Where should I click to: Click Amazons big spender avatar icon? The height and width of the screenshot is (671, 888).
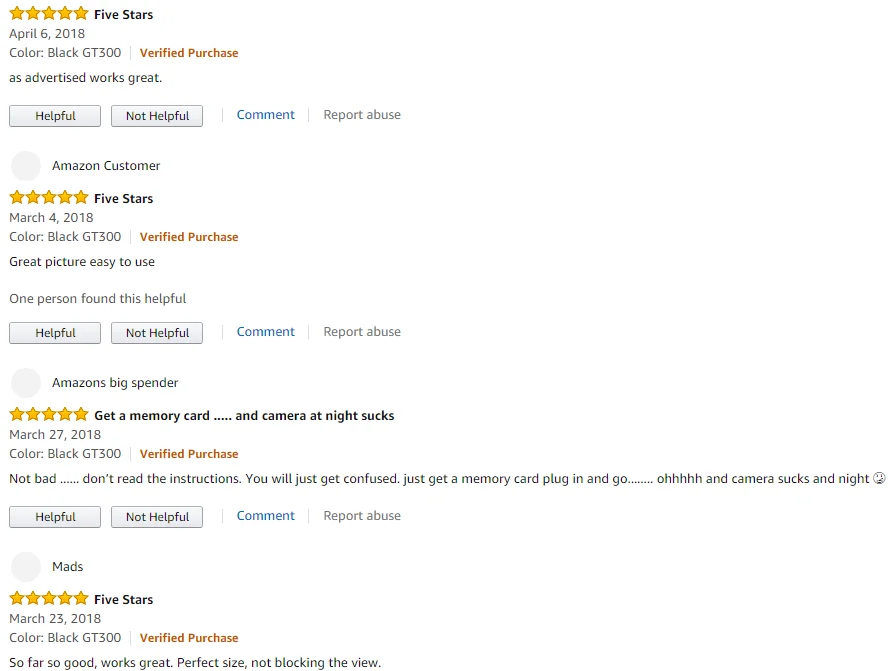26,383
